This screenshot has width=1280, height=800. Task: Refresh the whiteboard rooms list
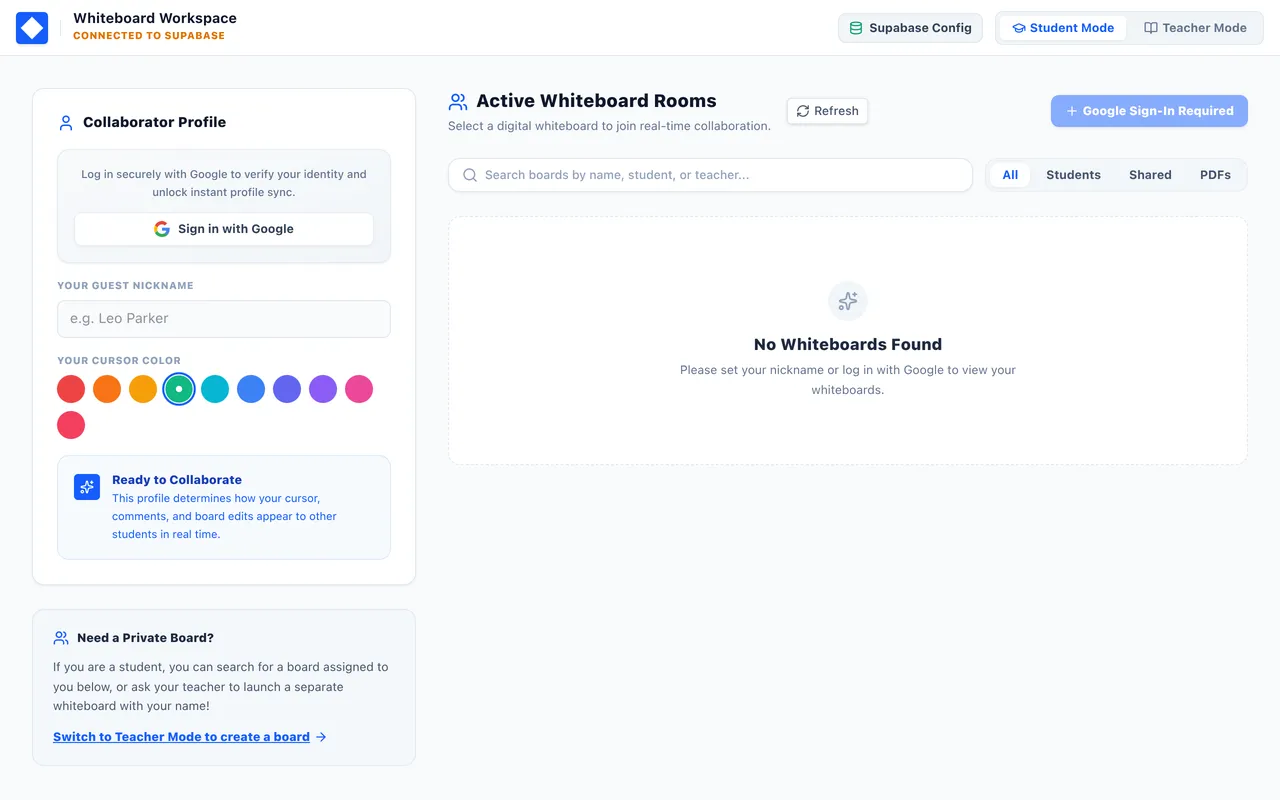[x=827, y=111]
